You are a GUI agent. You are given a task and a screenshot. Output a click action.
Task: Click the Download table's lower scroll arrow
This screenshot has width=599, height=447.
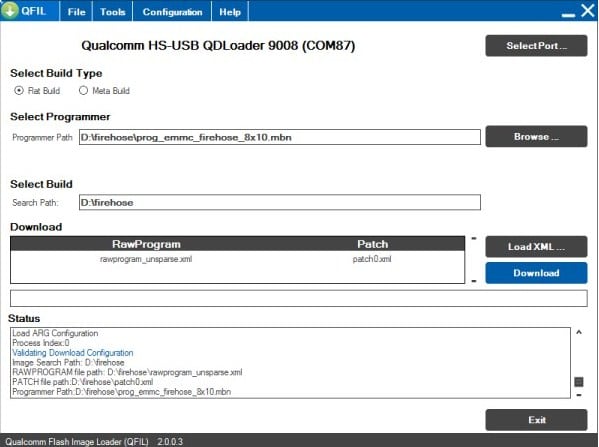474,281
